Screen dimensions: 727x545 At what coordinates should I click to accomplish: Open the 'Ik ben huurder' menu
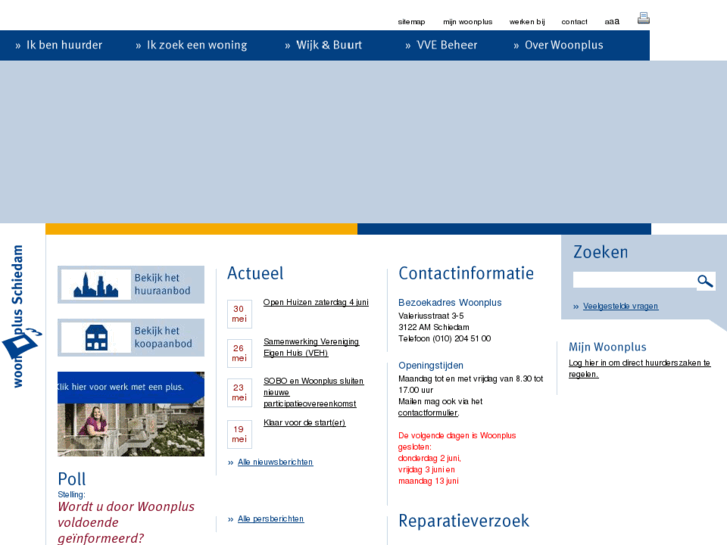click(x=59, y=45)
